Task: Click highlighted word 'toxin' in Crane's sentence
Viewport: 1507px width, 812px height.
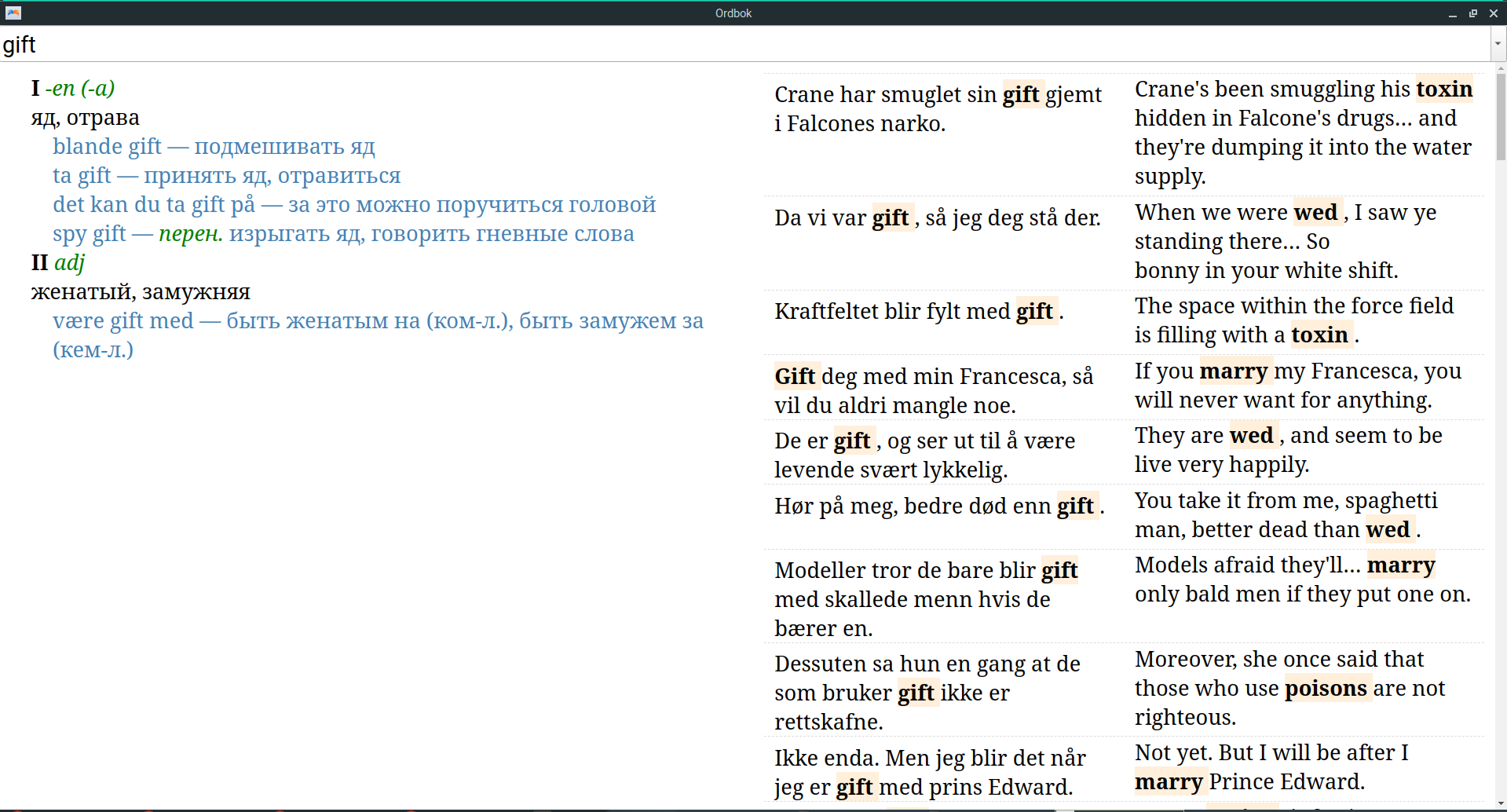Action: point(1444,89)
